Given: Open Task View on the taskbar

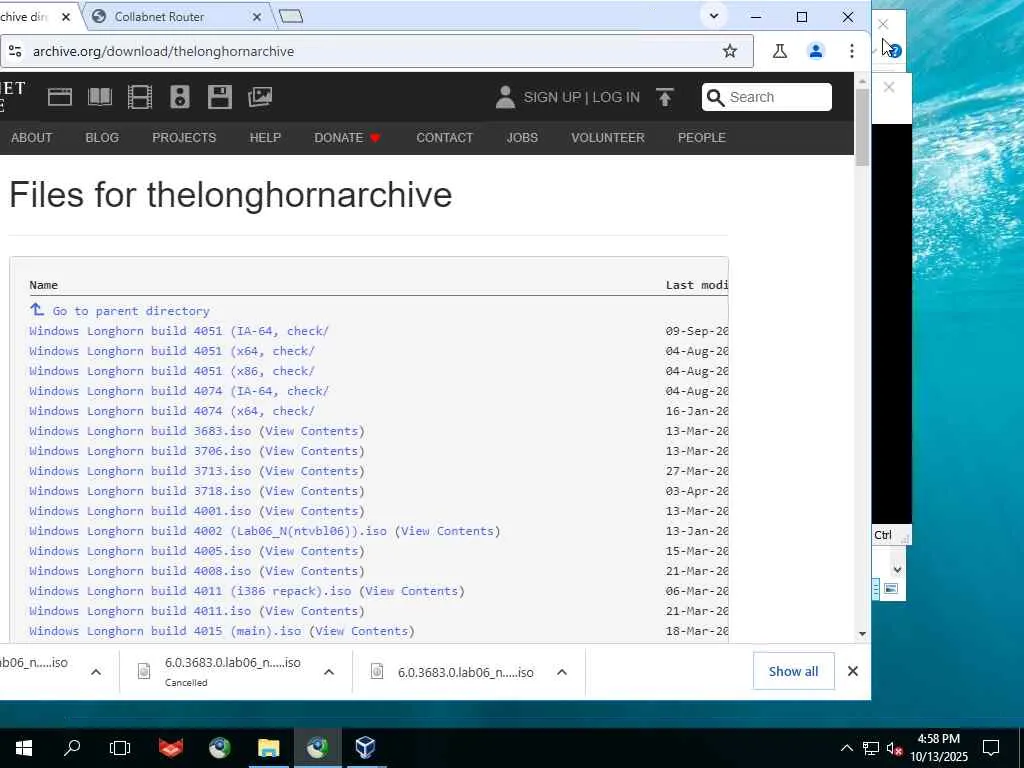Looking at the screenshot, I should [120, 748].
